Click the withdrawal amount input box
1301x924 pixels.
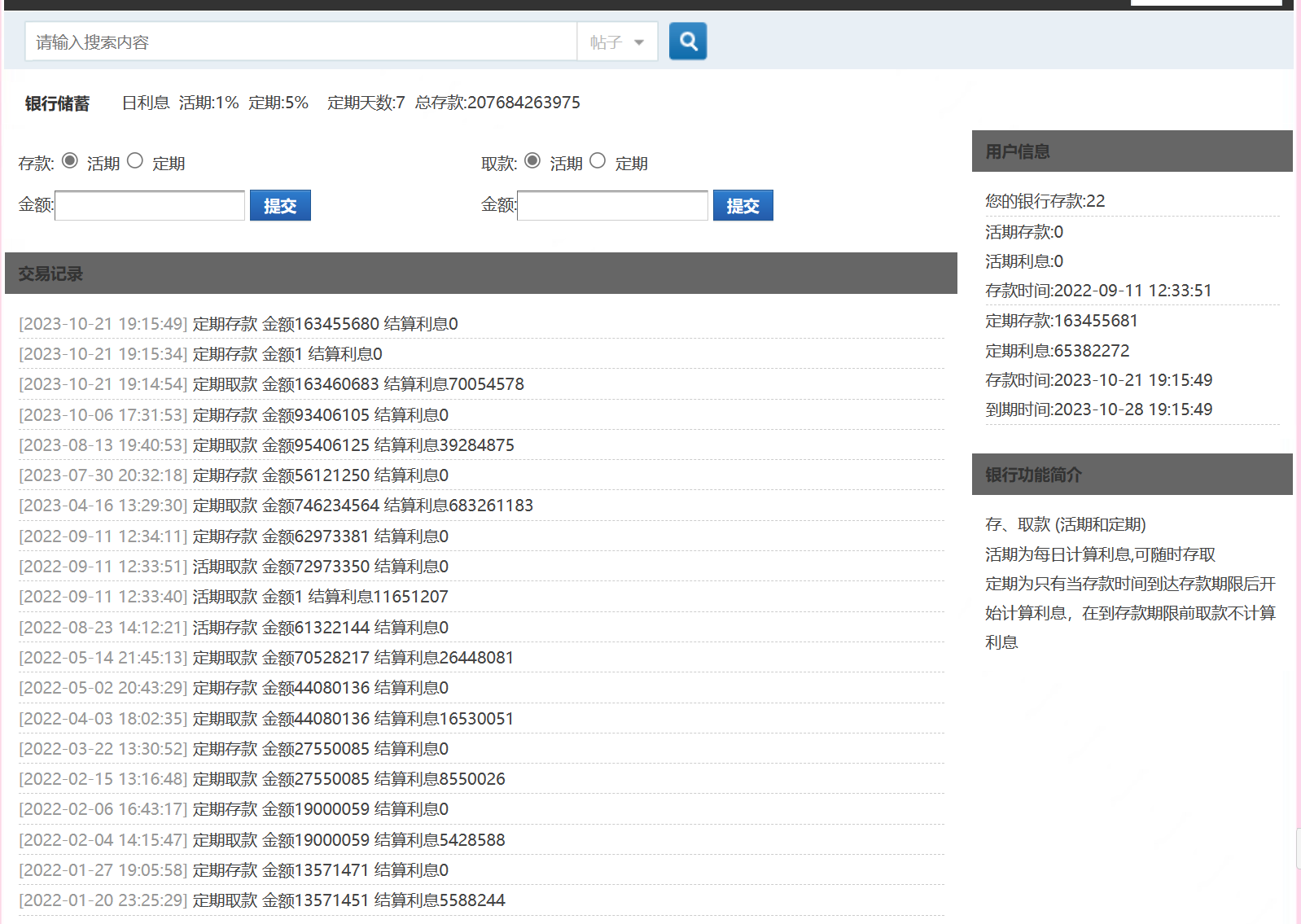point(612,206)
